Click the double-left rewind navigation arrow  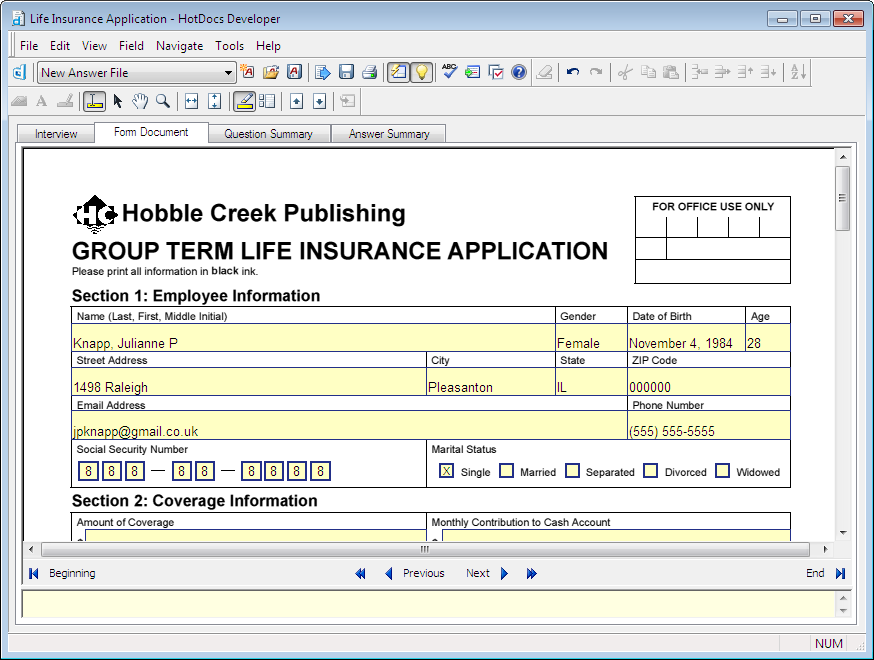361,573
